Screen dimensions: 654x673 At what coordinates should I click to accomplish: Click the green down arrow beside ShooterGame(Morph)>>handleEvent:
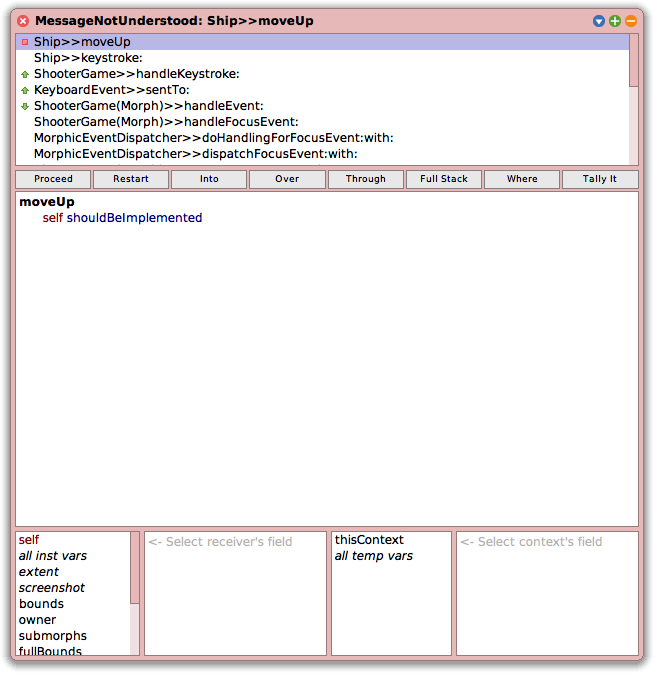pyautogui.click(x=25, y=106)
